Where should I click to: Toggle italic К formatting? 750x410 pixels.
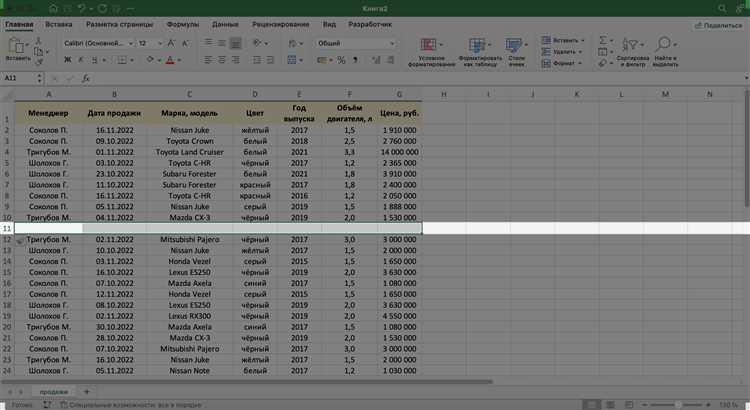(80, 60)
